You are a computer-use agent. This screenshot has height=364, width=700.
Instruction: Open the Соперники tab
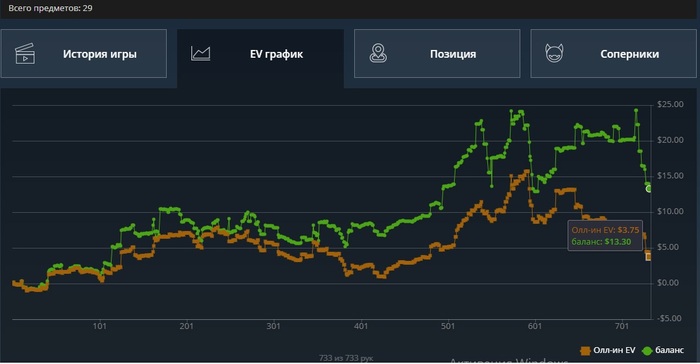coord(613,54)
